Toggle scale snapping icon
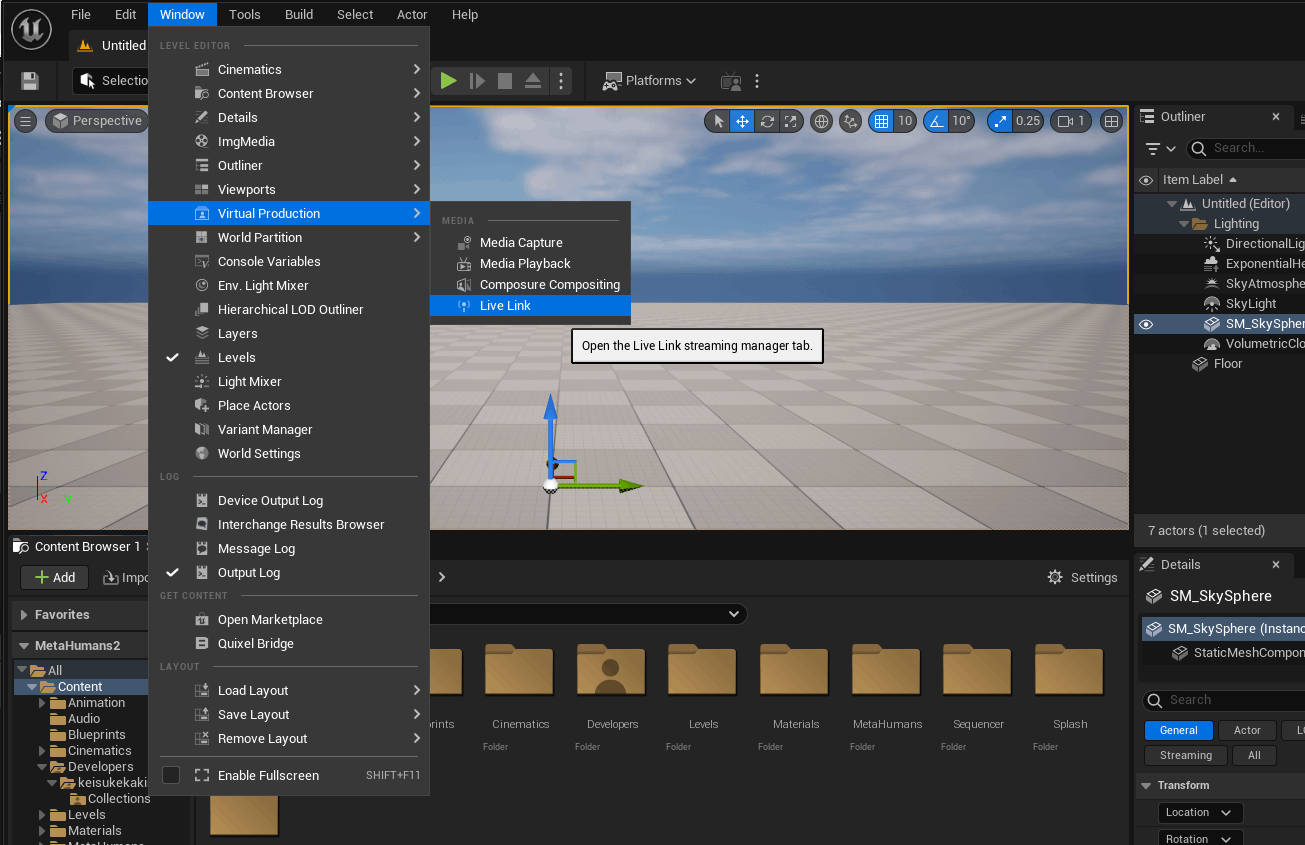Viewport: 1305px width, 845px height. tap(999, 121)
